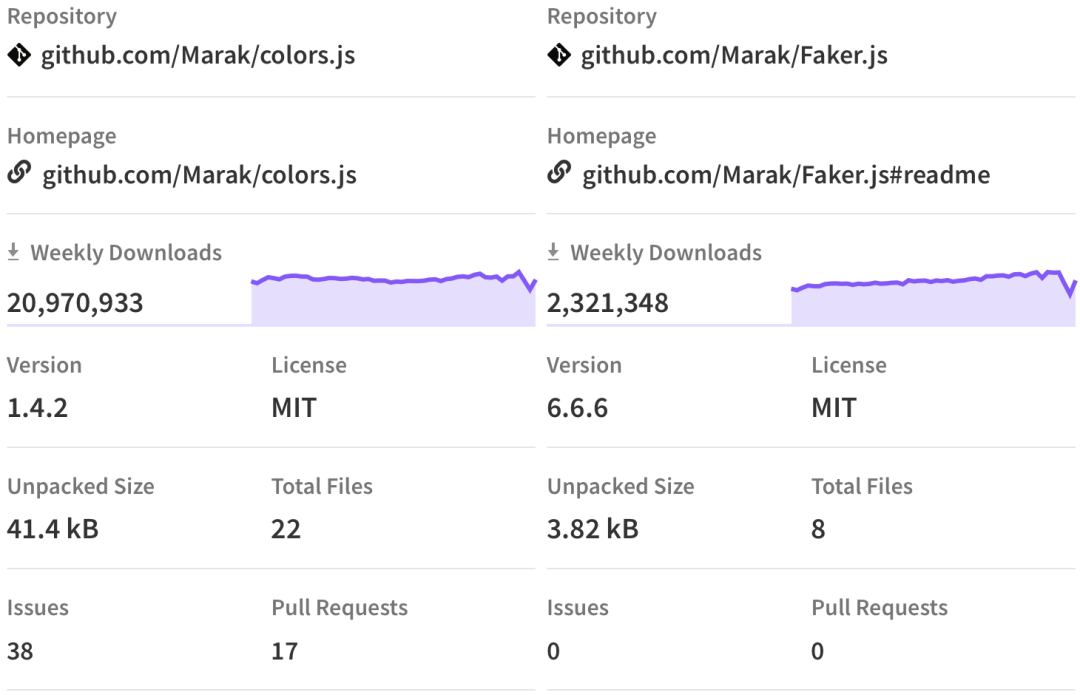
Task: Open the 0 pull requests for Faker.js
Action: click(x=818, y=652)
